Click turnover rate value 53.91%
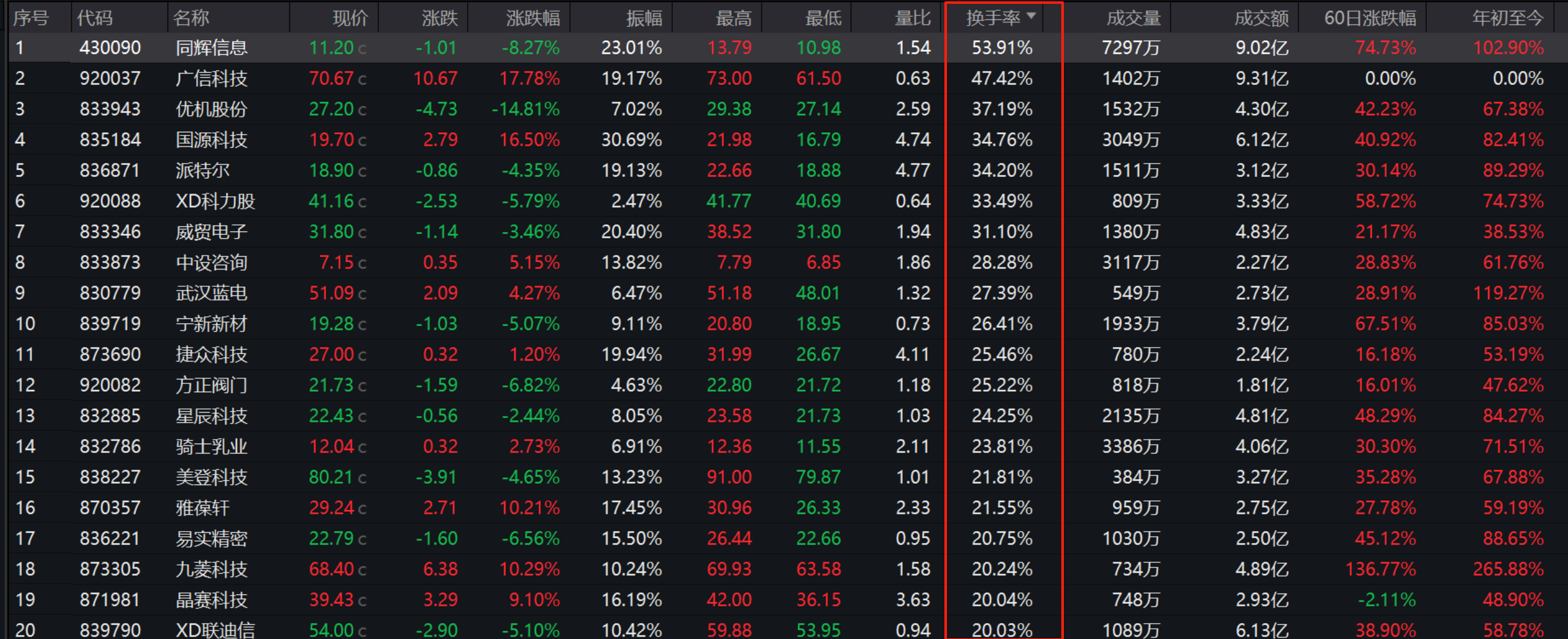 click(1002, 48)
